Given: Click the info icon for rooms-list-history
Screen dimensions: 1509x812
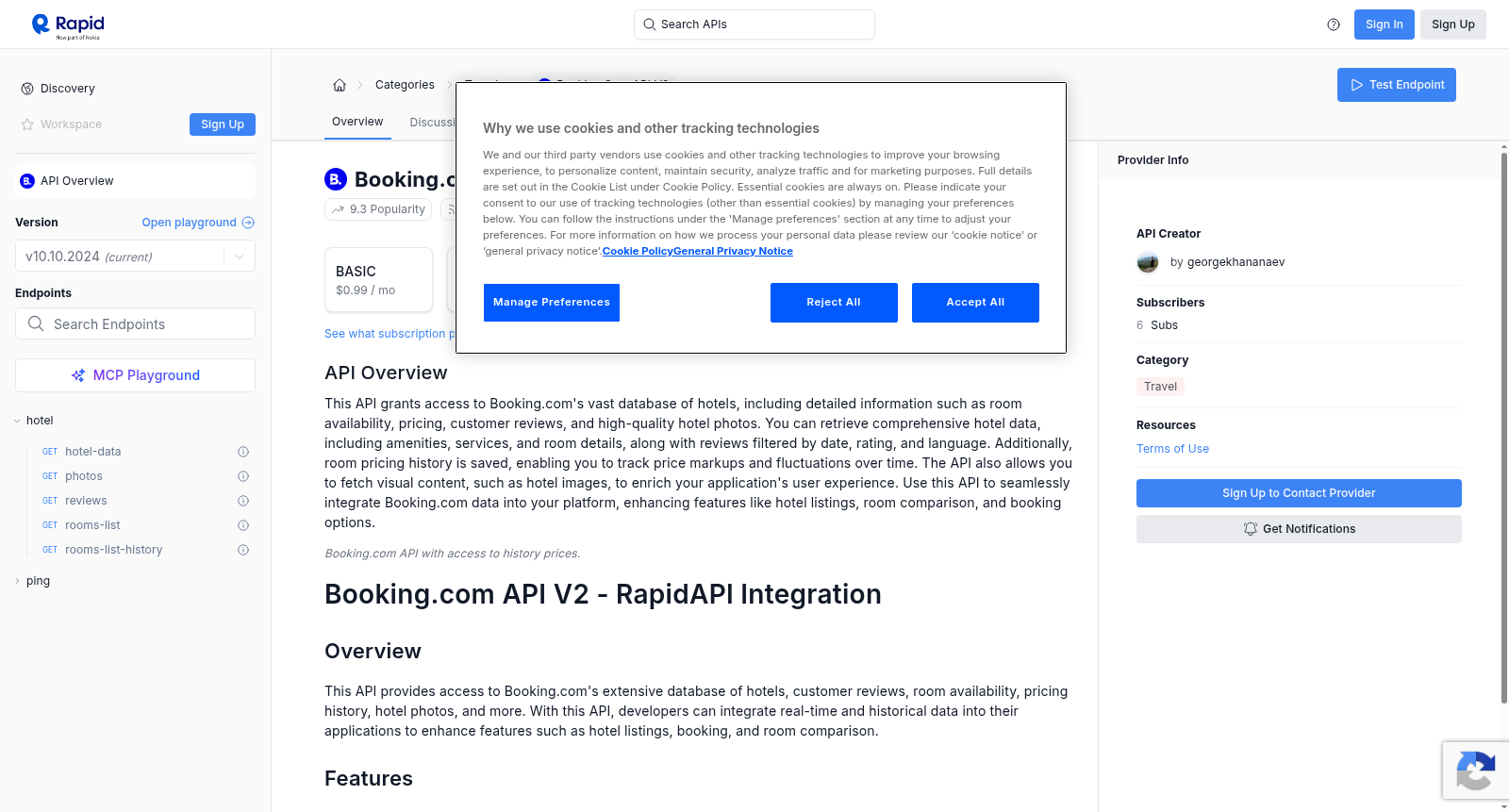Looking at the screenshot, I should 243,550.
